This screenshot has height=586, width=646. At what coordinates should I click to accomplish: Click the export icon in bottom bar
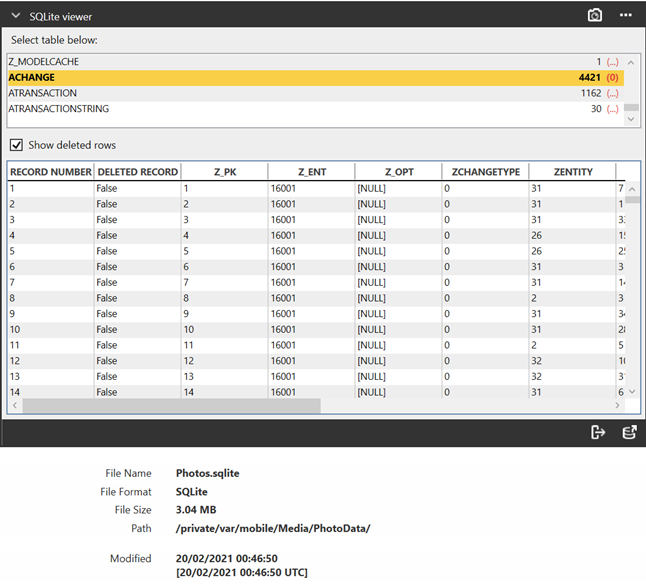[598, 432]
